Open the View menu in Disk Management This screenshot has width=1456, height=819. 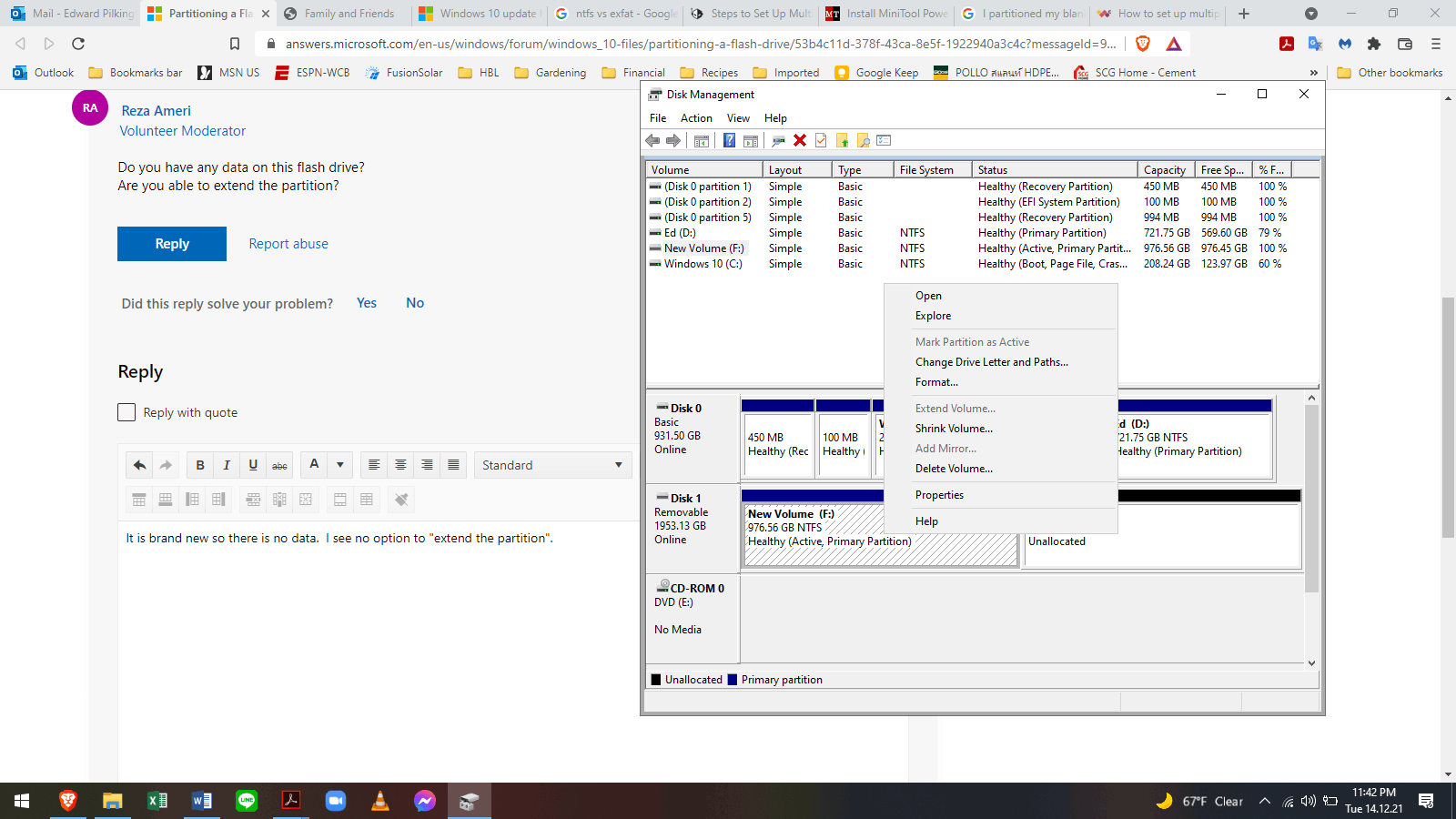click(x=738, y=118)
